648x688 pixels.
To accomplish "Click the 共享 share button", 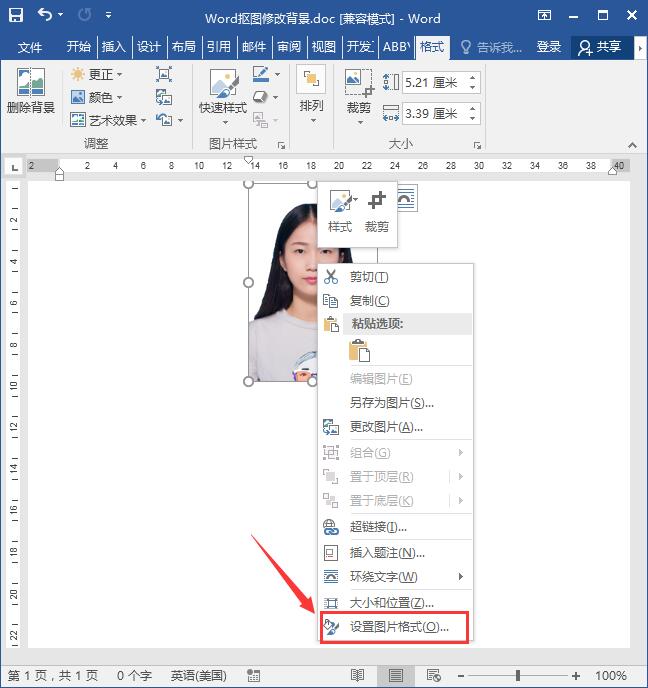I will pyautogui.click(x=600, y=47).
